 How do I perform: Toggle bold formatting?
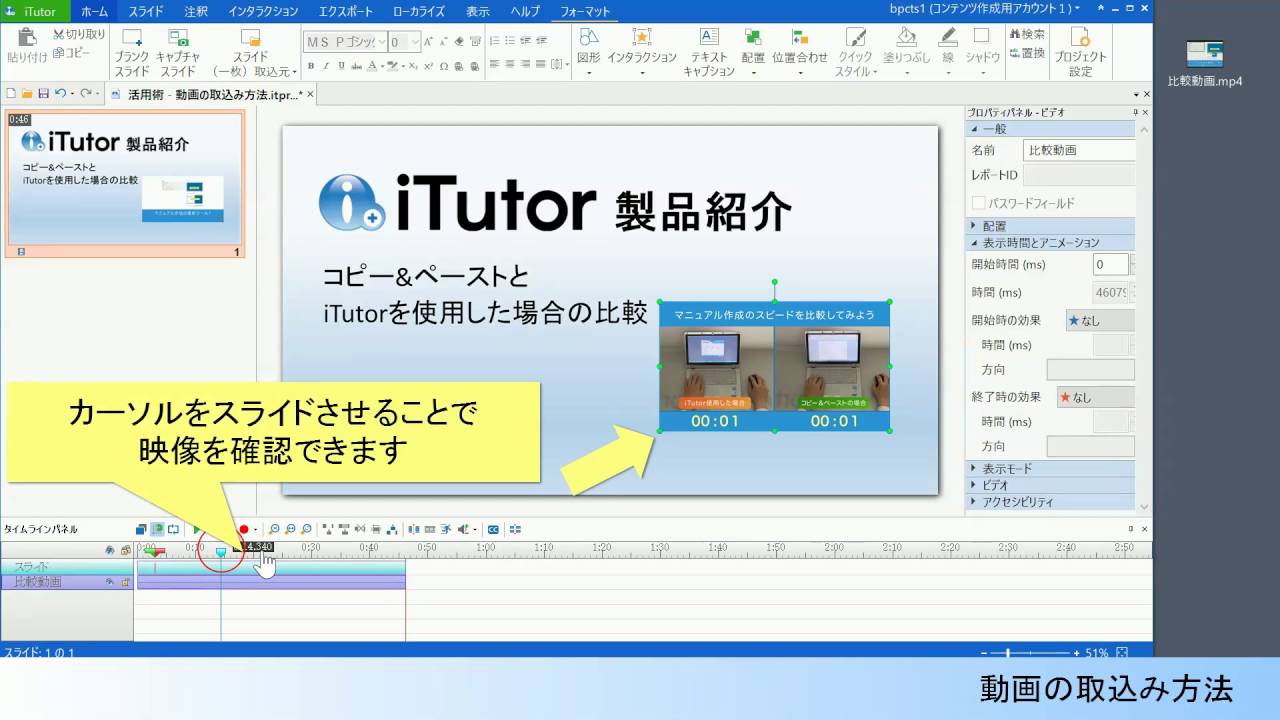click(x=311, y=66)
